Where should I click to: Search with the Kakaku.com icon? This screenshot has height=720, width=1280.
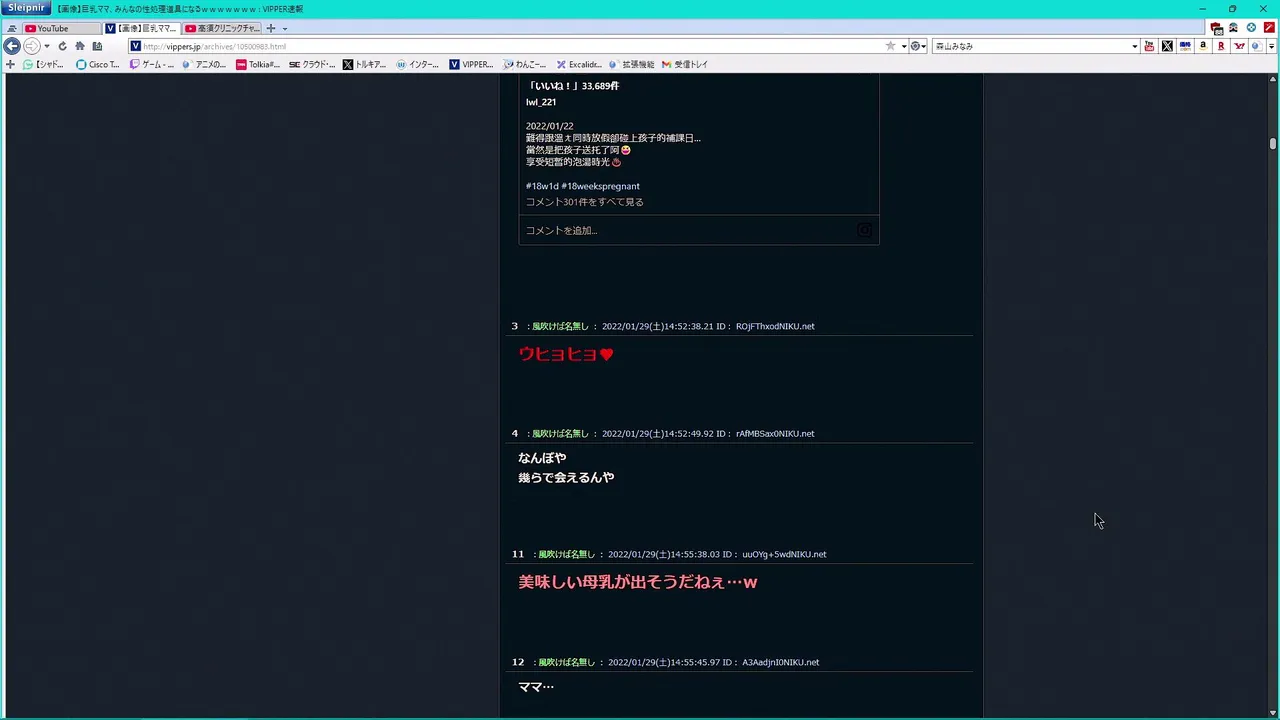coord(1185,46)
